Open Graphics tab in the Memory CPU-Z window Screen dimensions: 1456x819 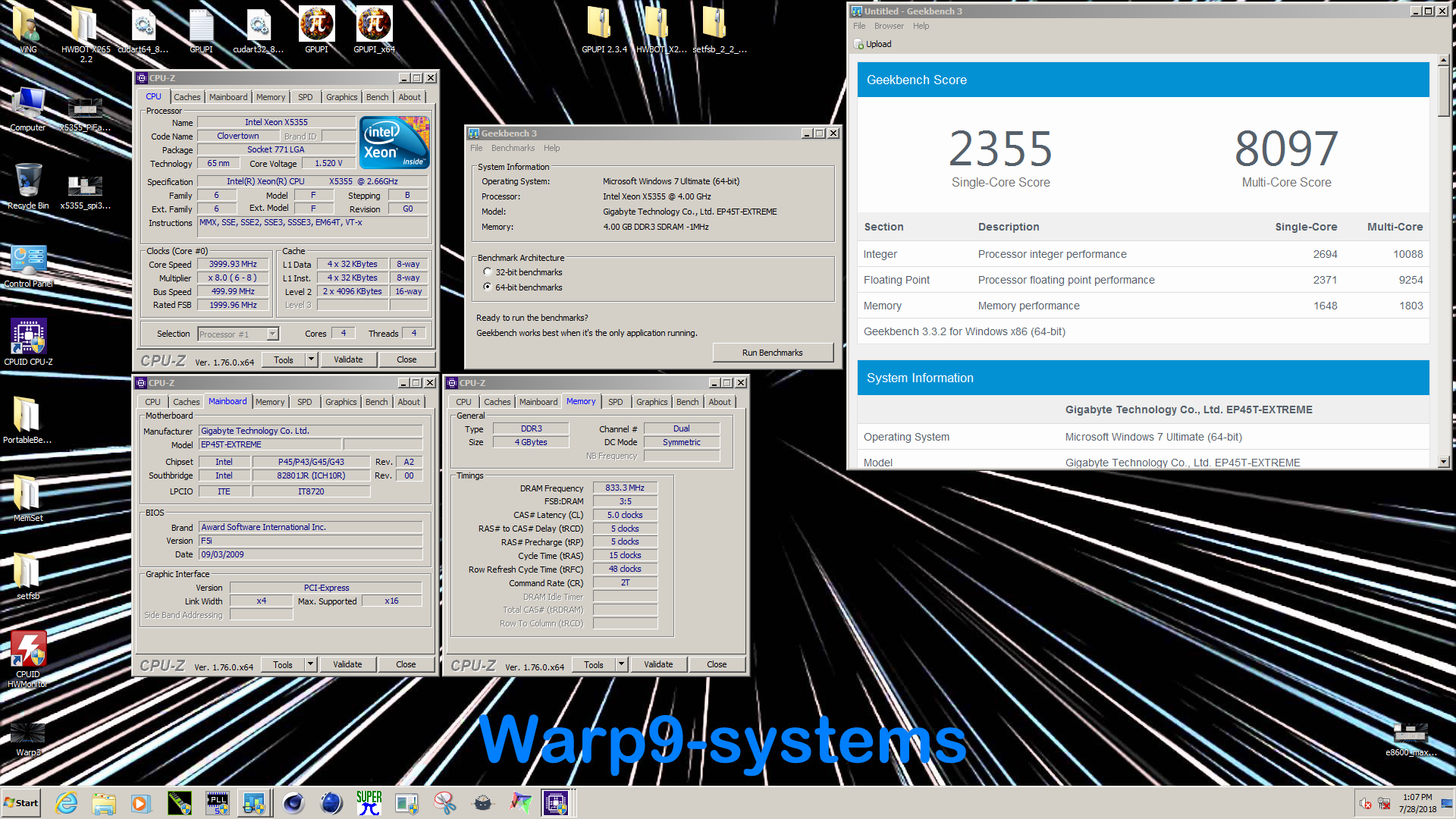point(652,402)
